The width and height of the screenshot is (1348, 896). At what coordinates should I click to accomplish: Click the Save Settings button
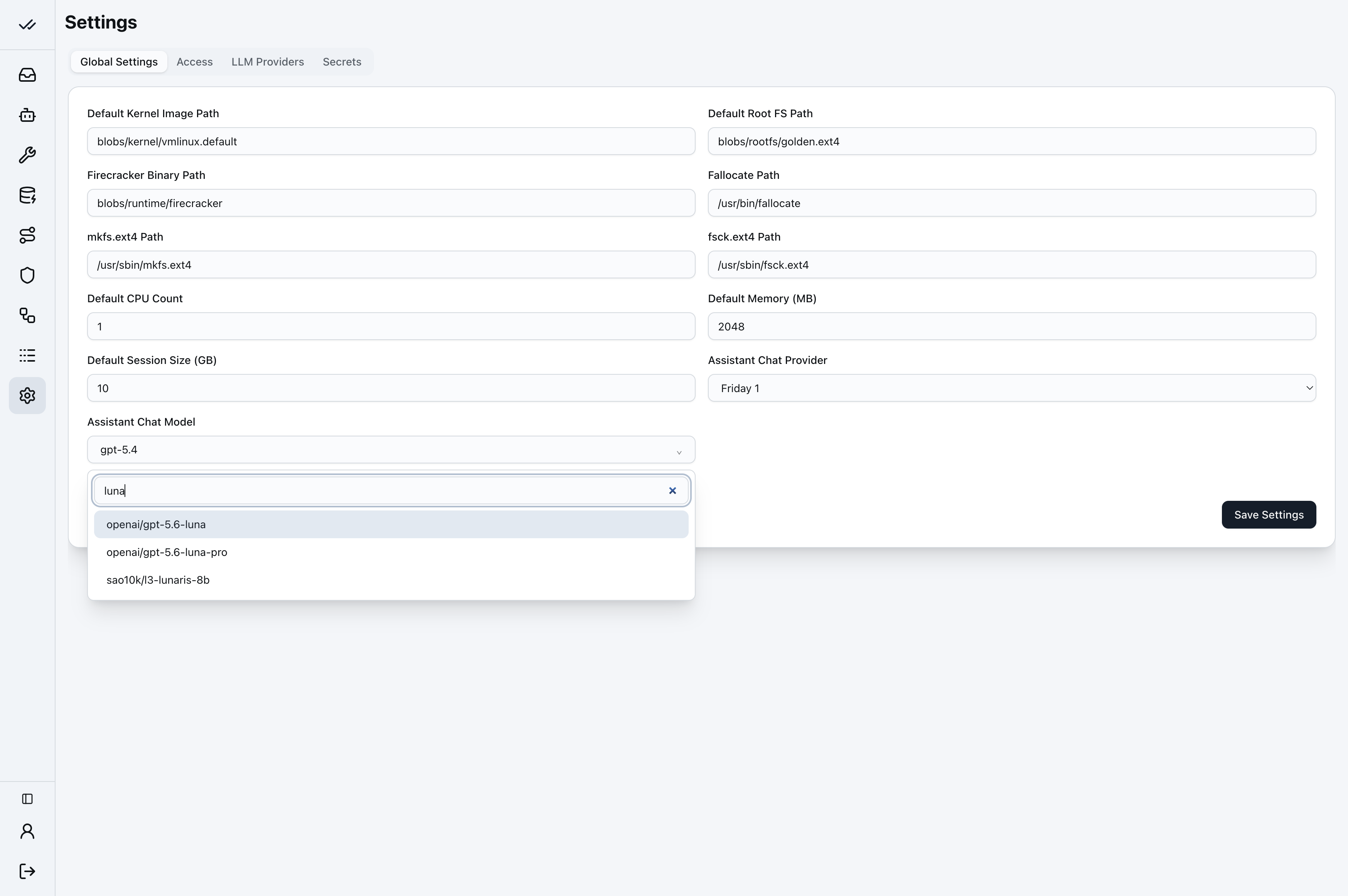point(1269,515)
